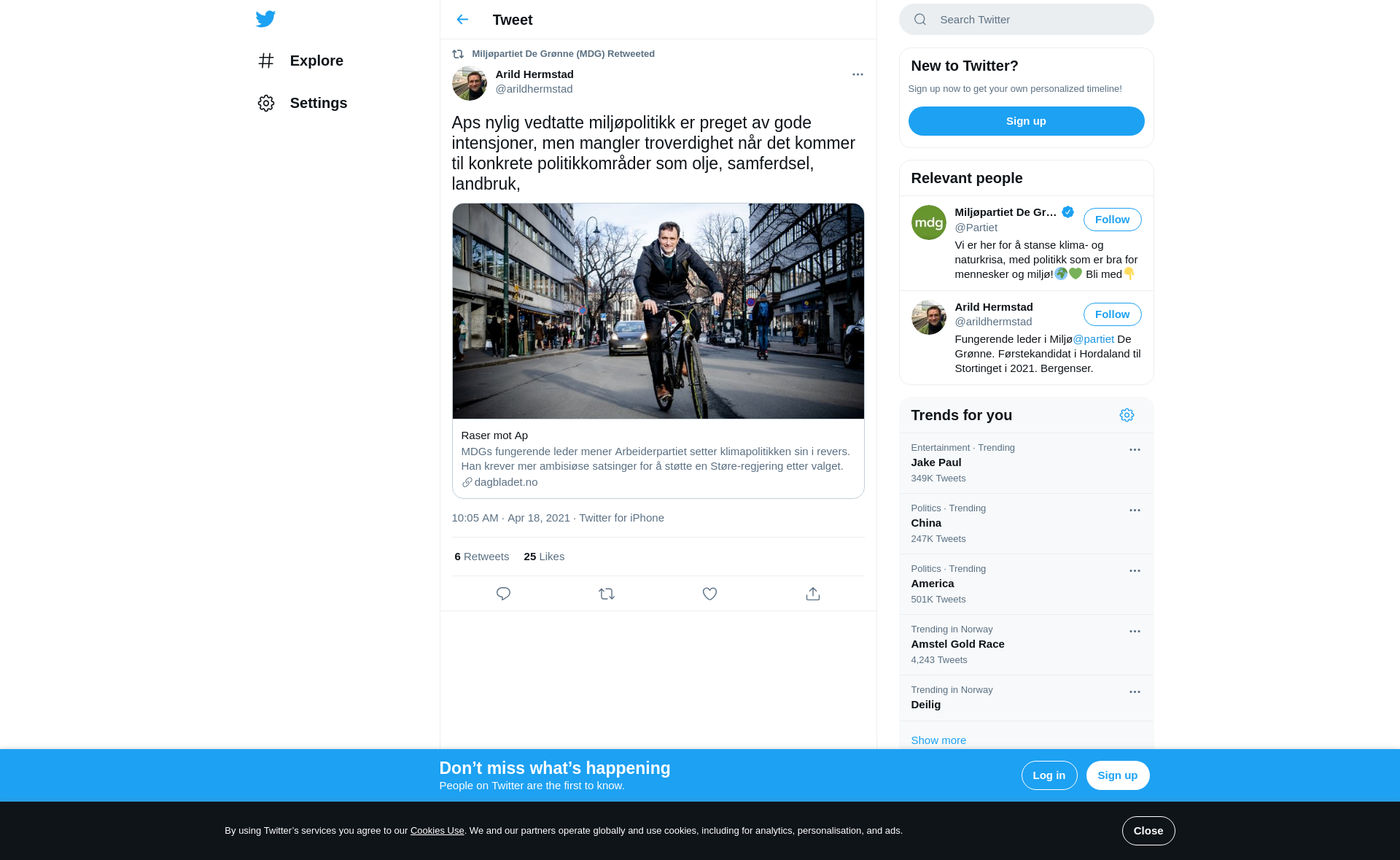The image size is (1400, 860).
Task: Open Settings from the sidebar
Action: [x=302, y=103]
